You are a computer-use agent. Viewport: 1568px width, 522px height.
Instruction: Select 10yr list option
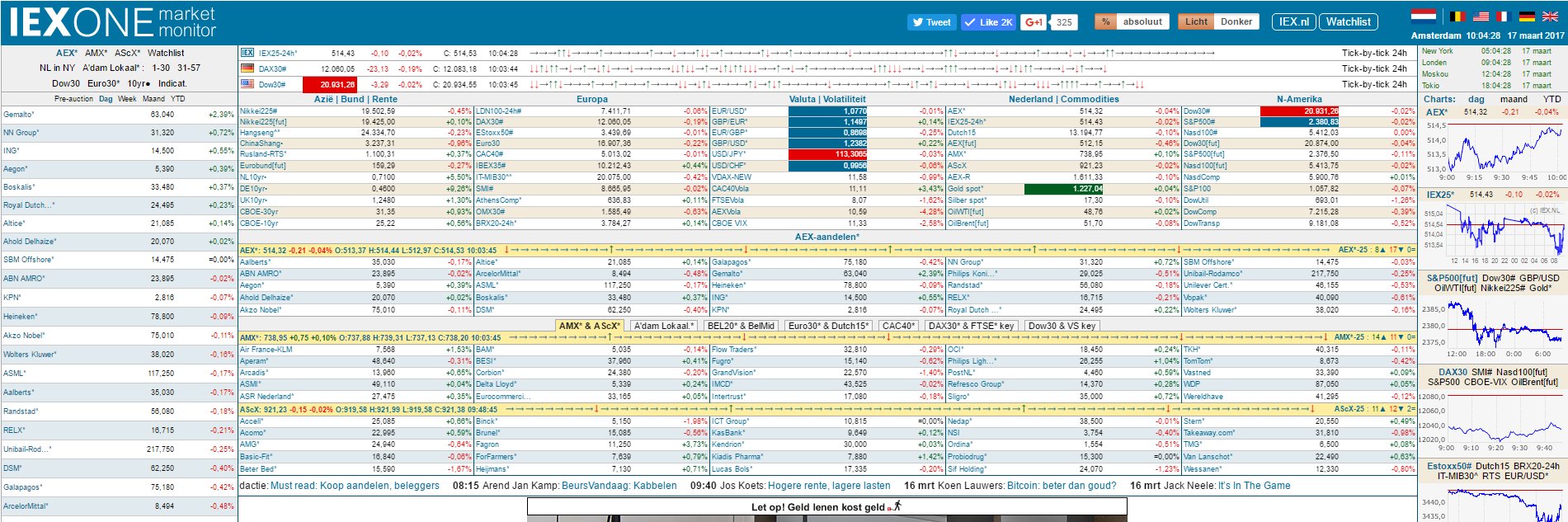(139, 84)
